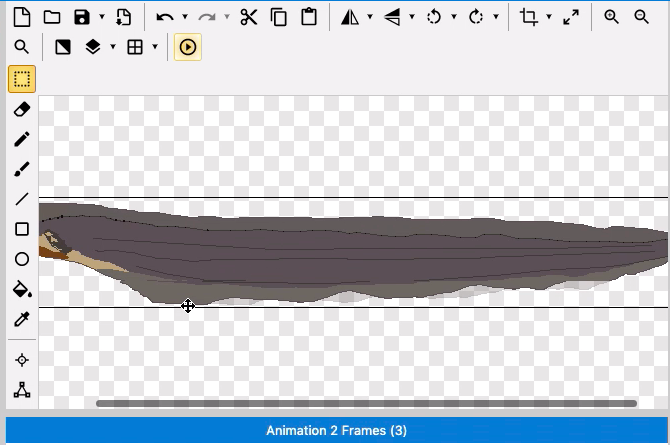Select the pencil tool
670x445 pixels.
tap(22, 139)
